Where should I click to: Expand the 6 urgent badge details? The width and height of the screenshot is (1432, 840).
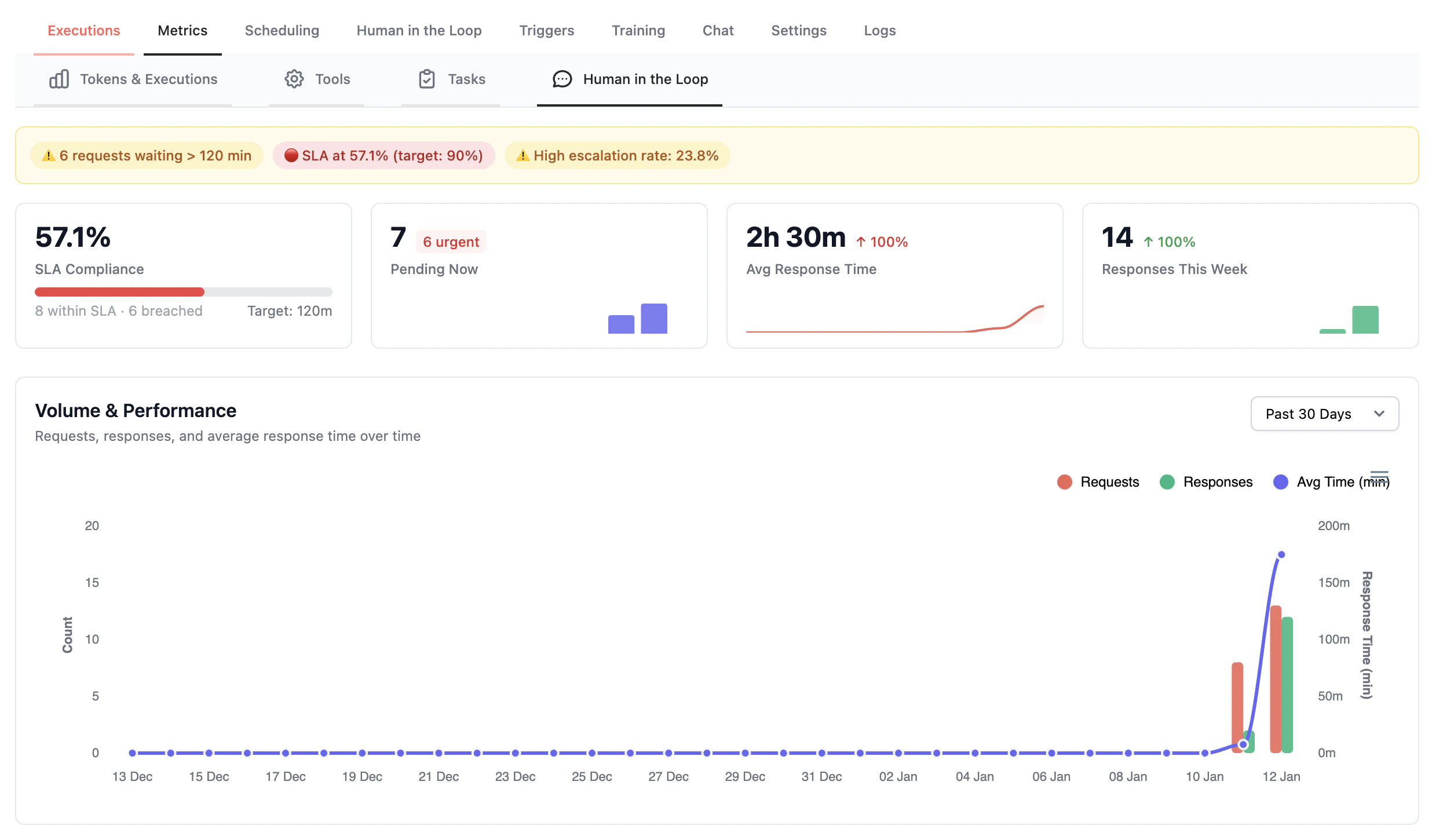(x=450, y=242)
